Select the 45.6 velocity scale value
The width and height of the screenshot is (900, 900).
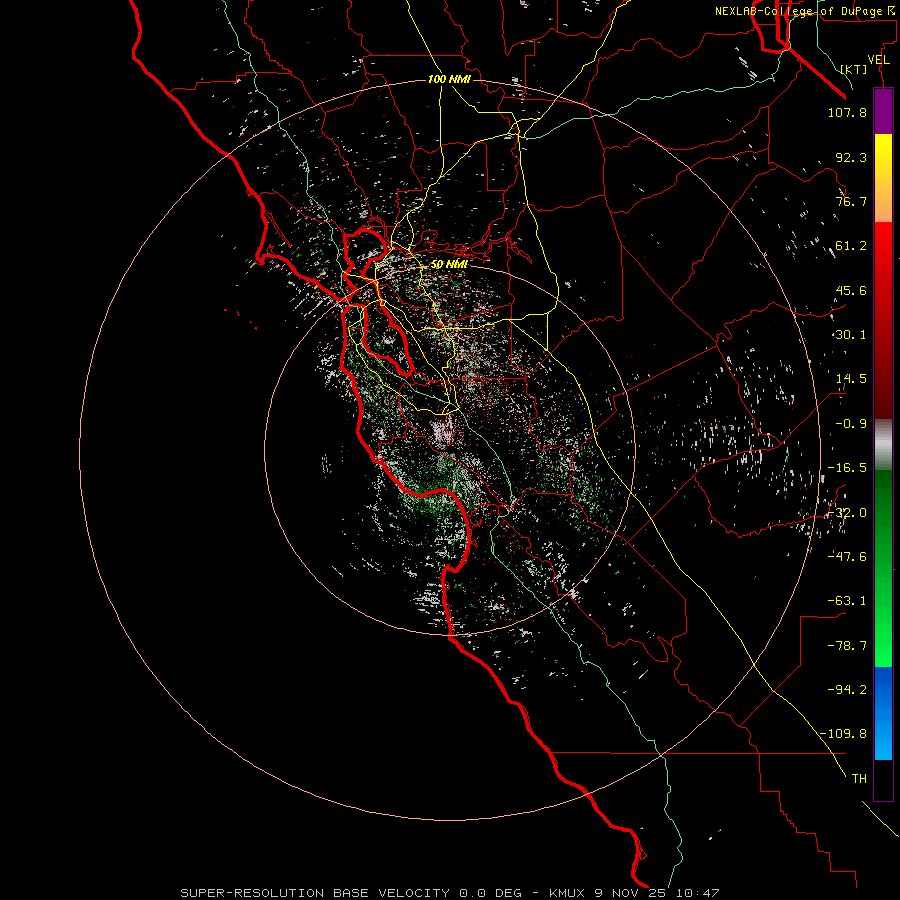[851, 290]
